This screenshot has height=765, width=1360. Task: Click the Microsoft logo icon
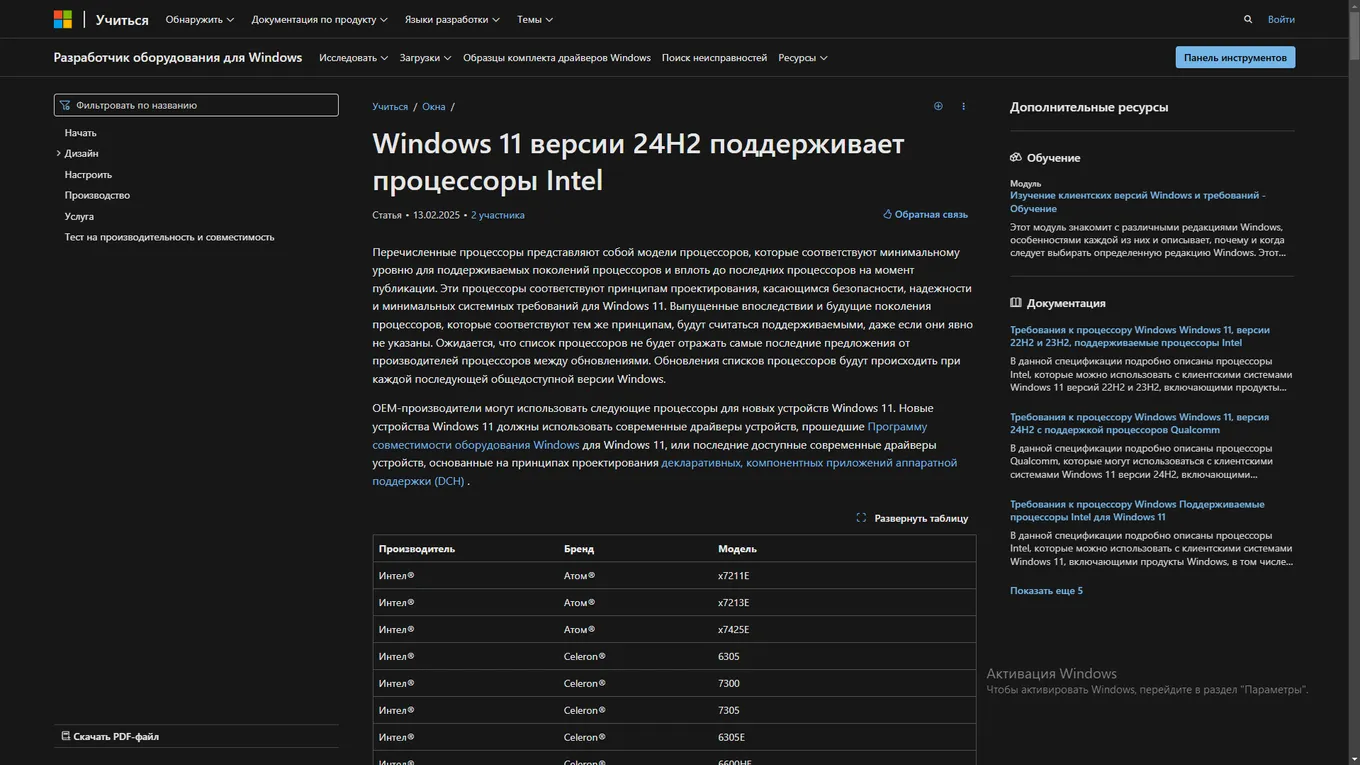click(x=62, y=19)
